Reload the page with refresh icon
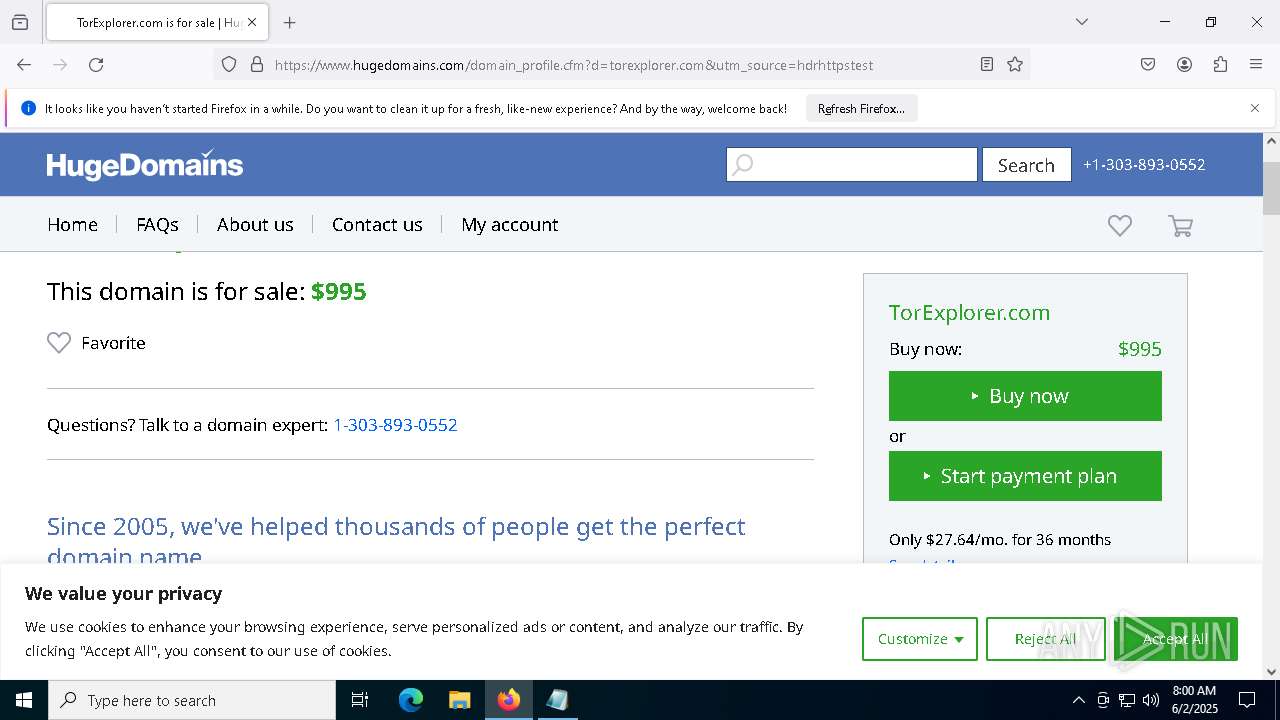1280x720 pixels. click(x=96, y=65)
